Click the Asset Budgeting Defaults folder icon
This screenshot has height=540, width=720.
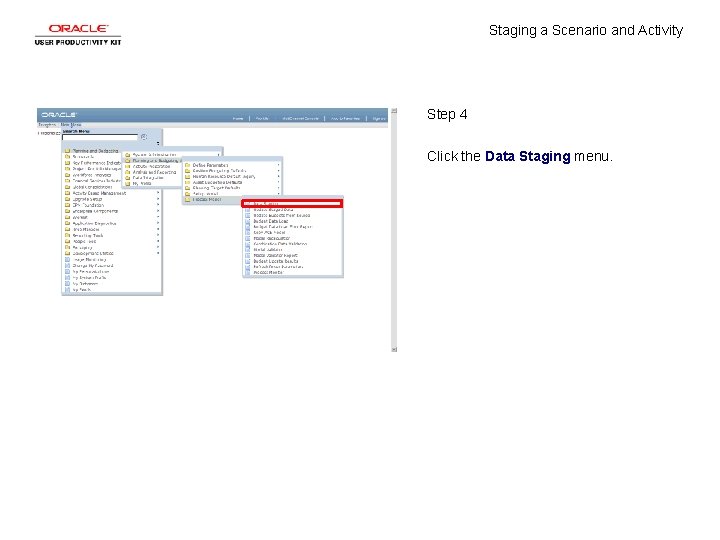[187, 182]
